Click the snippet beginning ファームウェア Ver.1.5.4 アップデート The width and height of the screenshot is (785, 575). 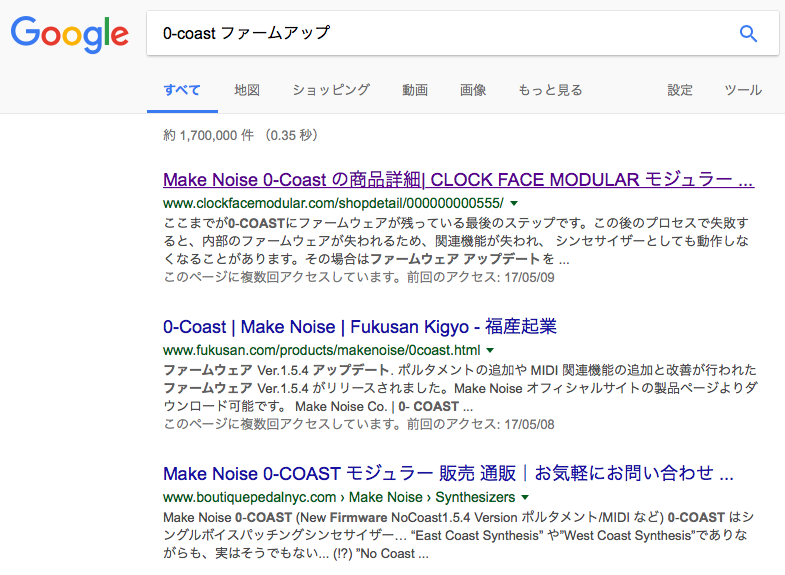pos(461,388)
